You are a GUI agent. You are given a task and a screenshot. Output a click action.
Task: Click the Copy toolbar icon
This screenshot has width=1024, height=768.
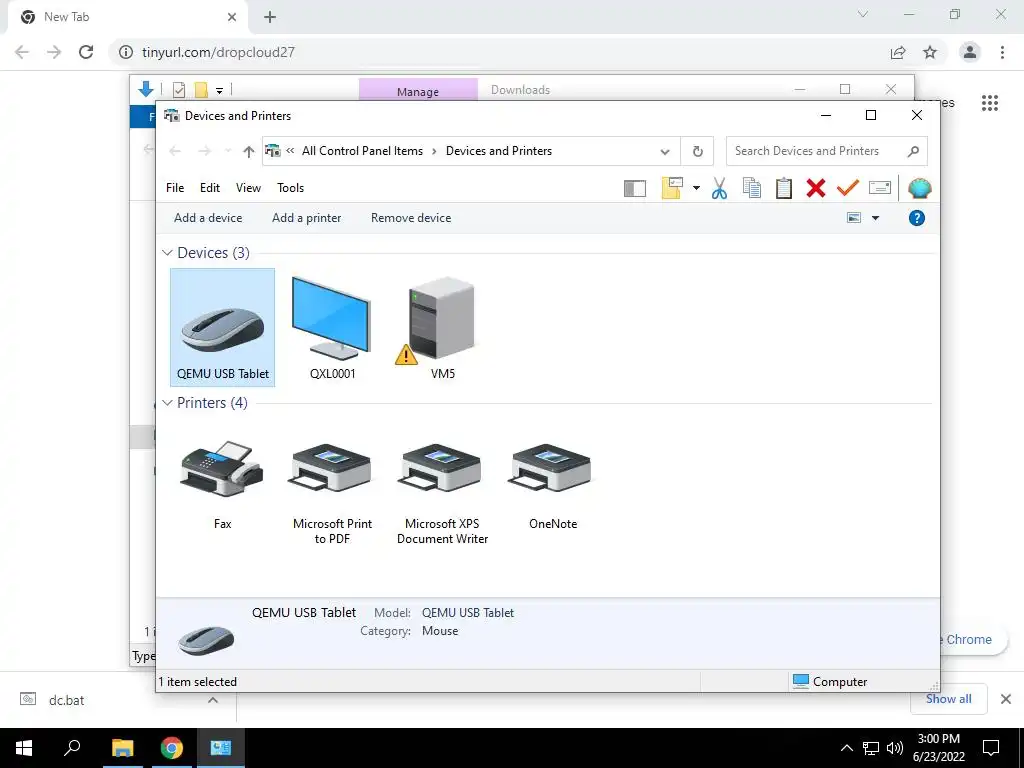coord(752,189)
